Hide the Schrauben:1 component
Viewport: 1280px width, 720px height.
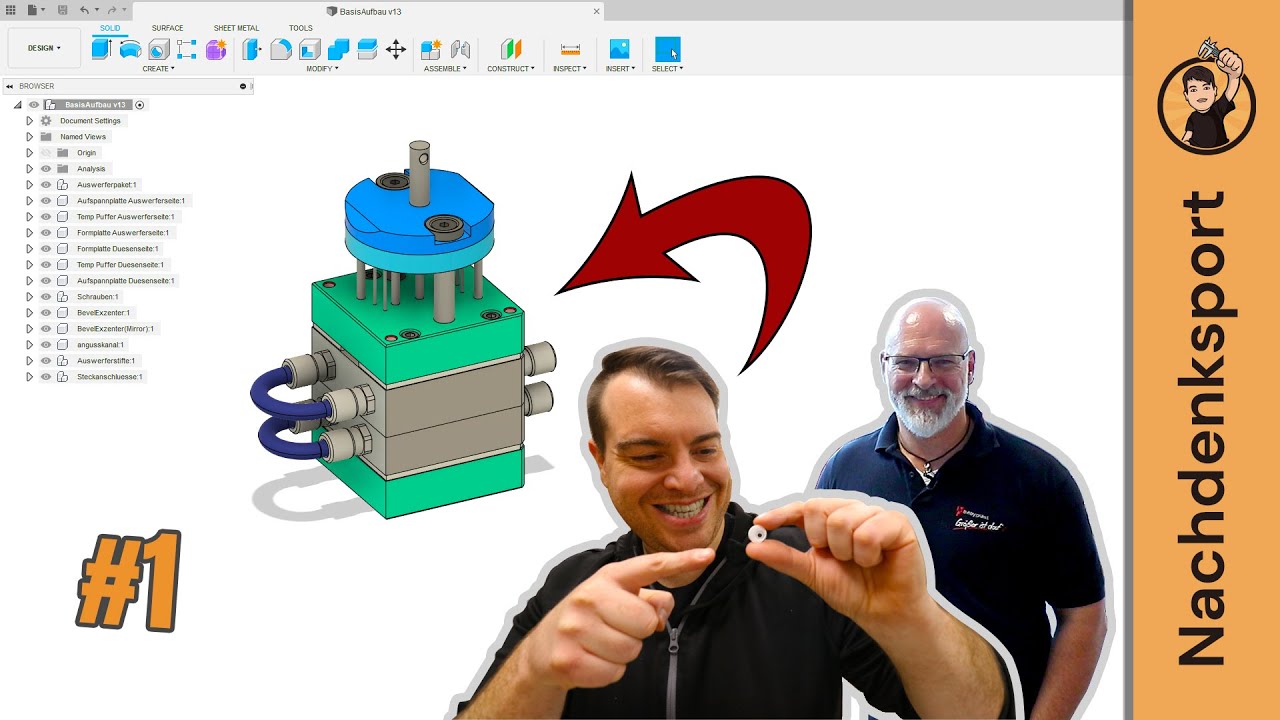point(46,297)
